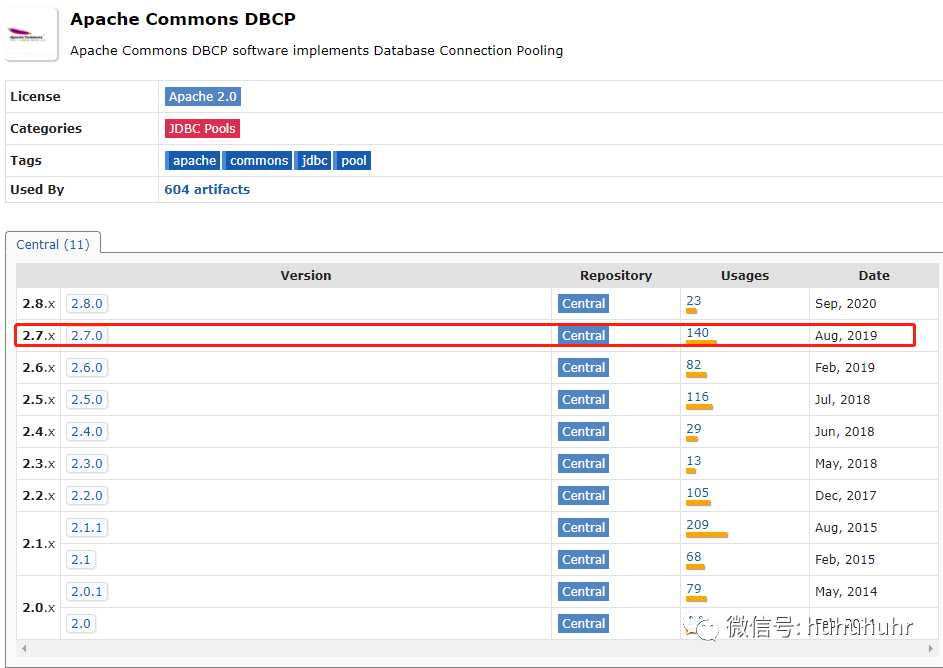Open the 68 usages link
The width and height of the screenshot is (943, 668).
[x=693, y=557]
